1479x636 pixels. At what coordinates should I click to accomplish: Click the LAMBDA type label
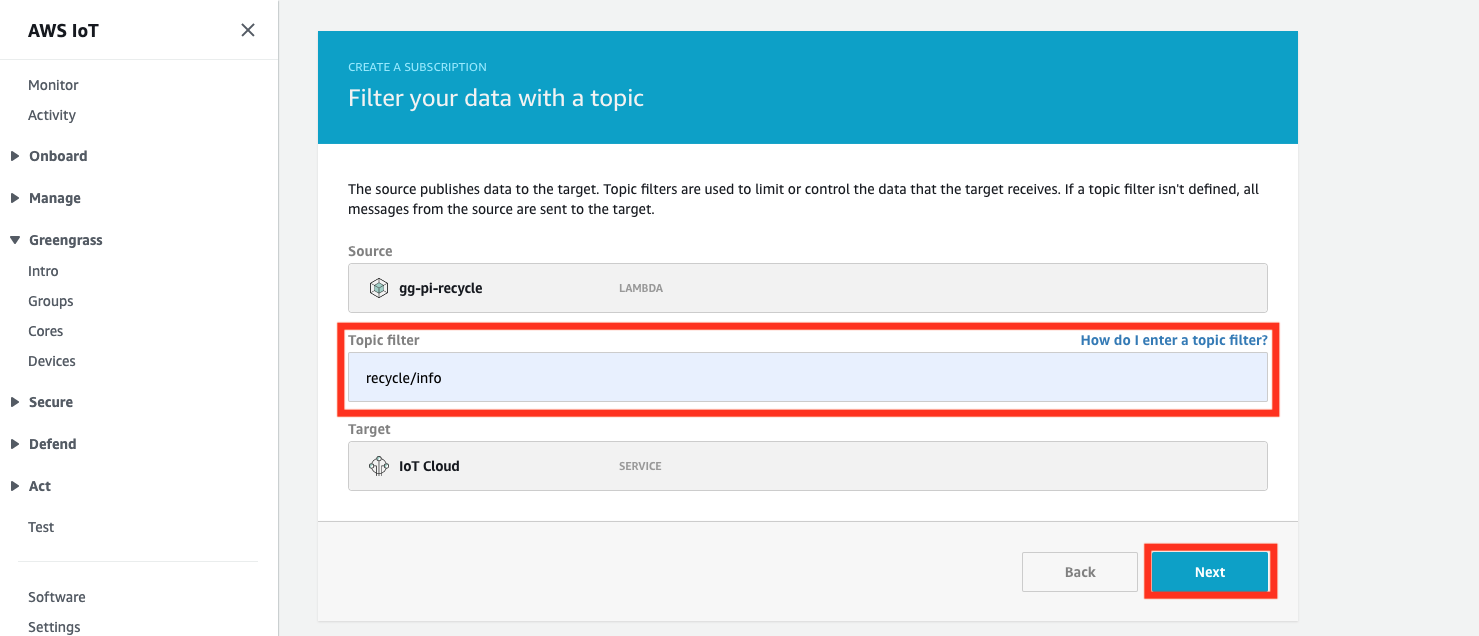tap(641, 288)
